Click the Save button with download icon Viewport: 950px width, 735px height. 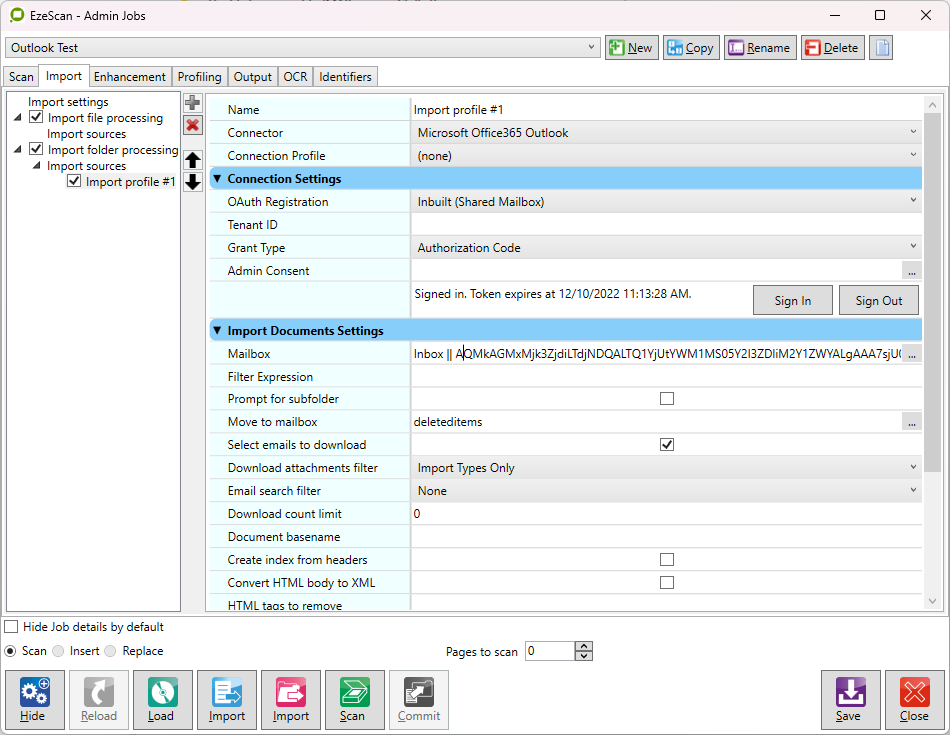[x=850, y=699]
